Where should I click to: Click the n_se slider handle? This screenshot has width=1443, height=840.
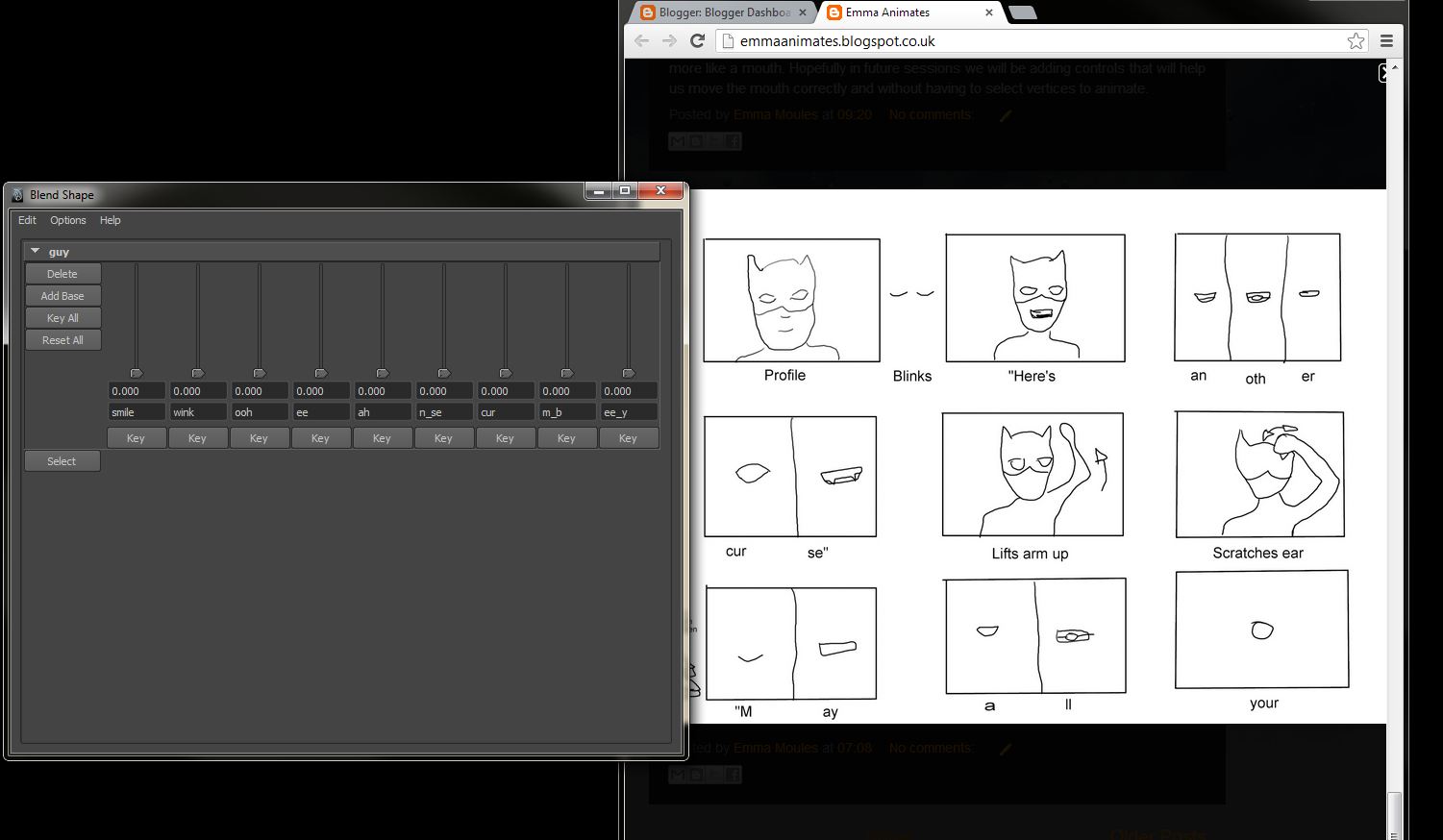[444, 373]
